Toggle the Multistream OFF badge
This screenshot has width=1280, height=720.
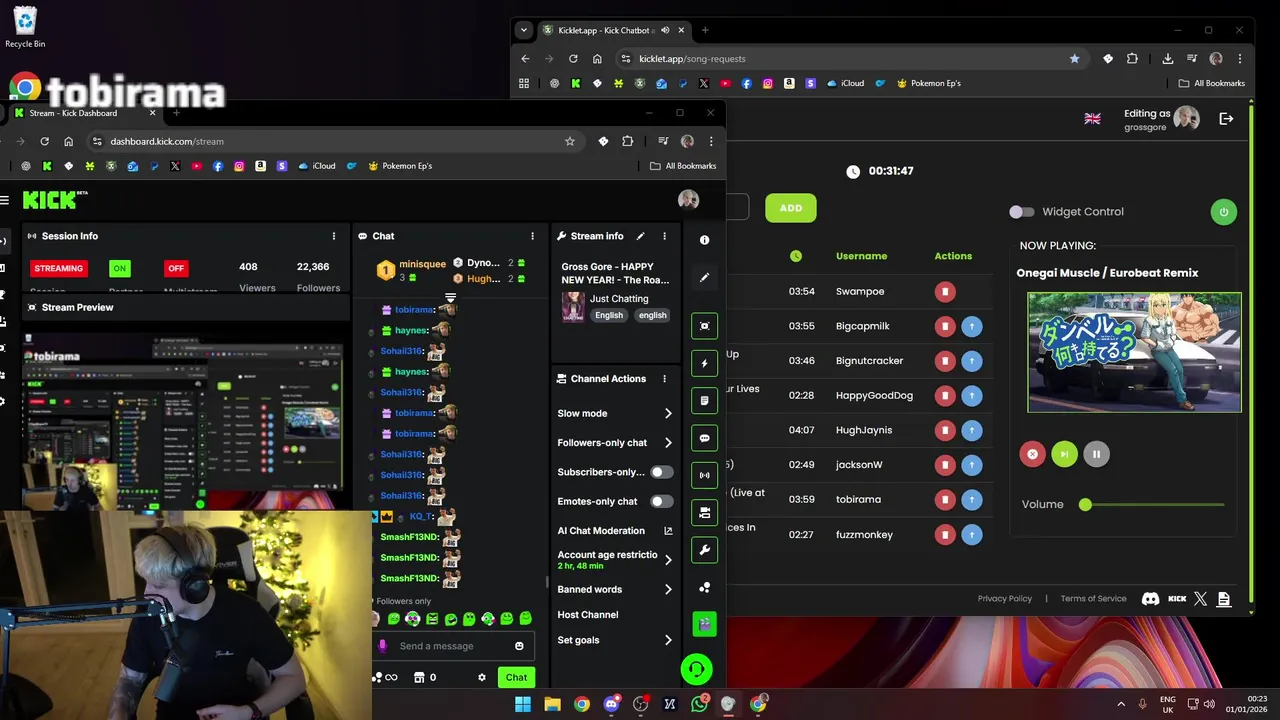click(x=176, y=268)
